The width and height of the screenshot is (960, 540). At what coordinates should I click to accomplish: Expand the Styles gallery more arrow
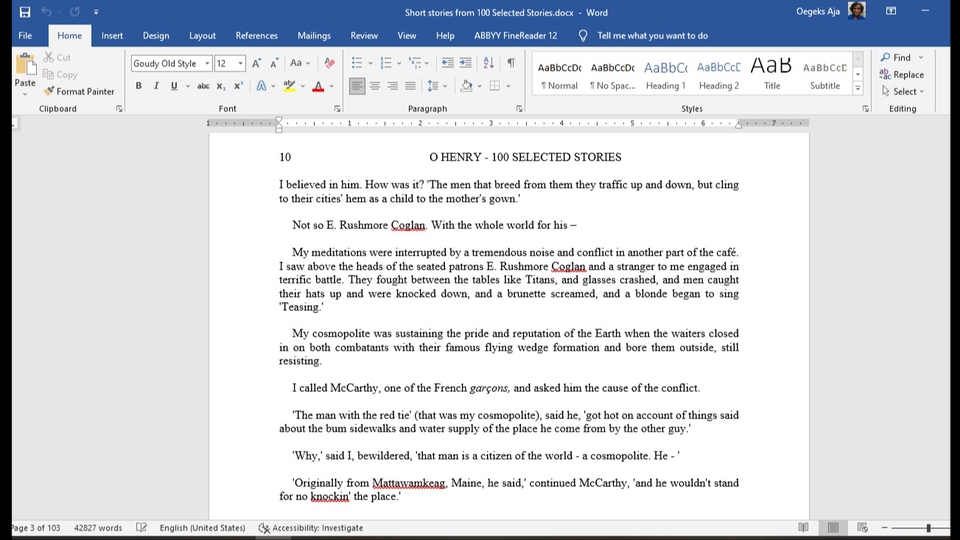coord(858,89)
